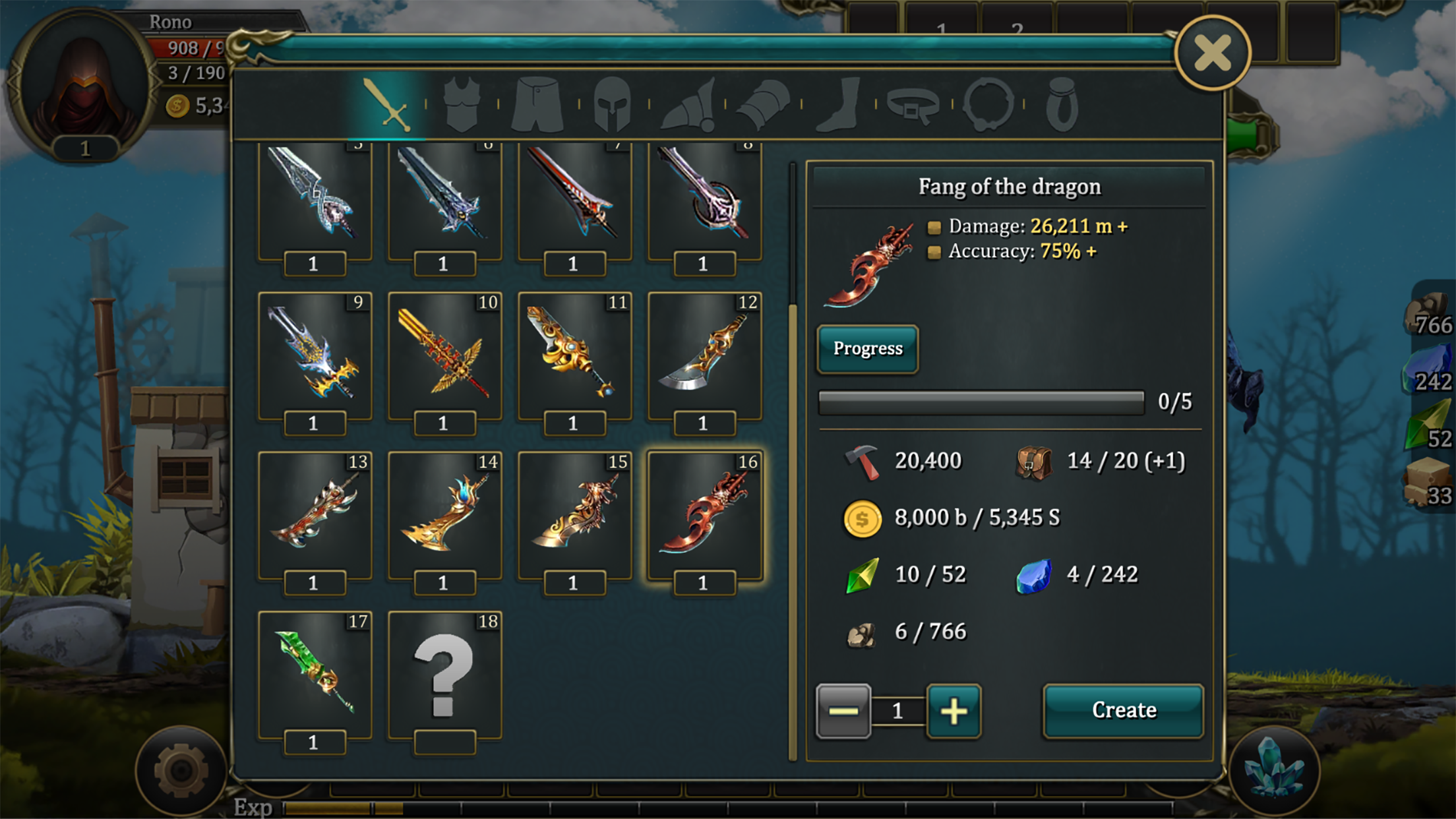
Task: Choose the pants category icon
Action: coord(537,104)
